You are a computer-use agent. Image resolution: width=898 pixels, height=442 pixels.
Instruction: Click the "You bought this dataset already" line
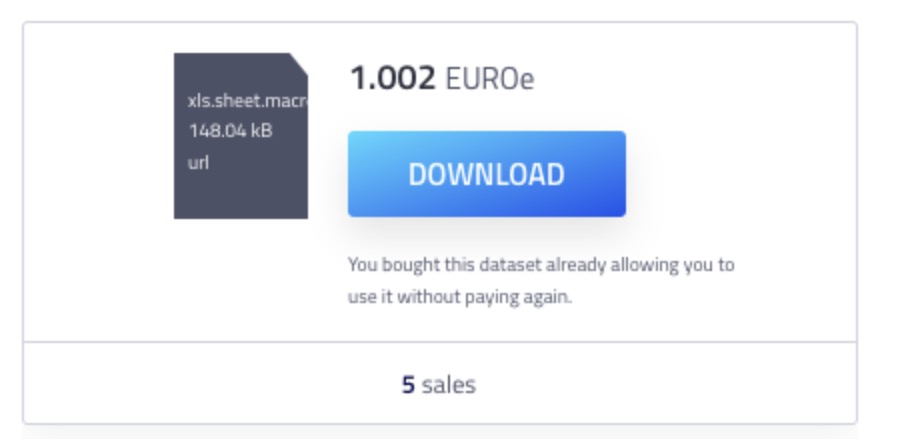tap(541, 265)
